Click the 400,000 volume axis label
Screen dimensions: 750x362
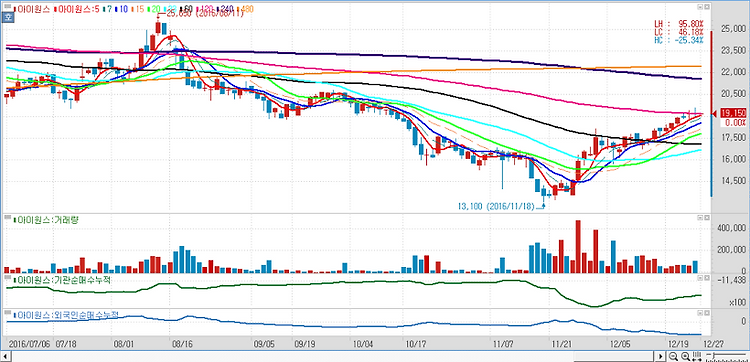pyautogui.click(x=731, y=229)
